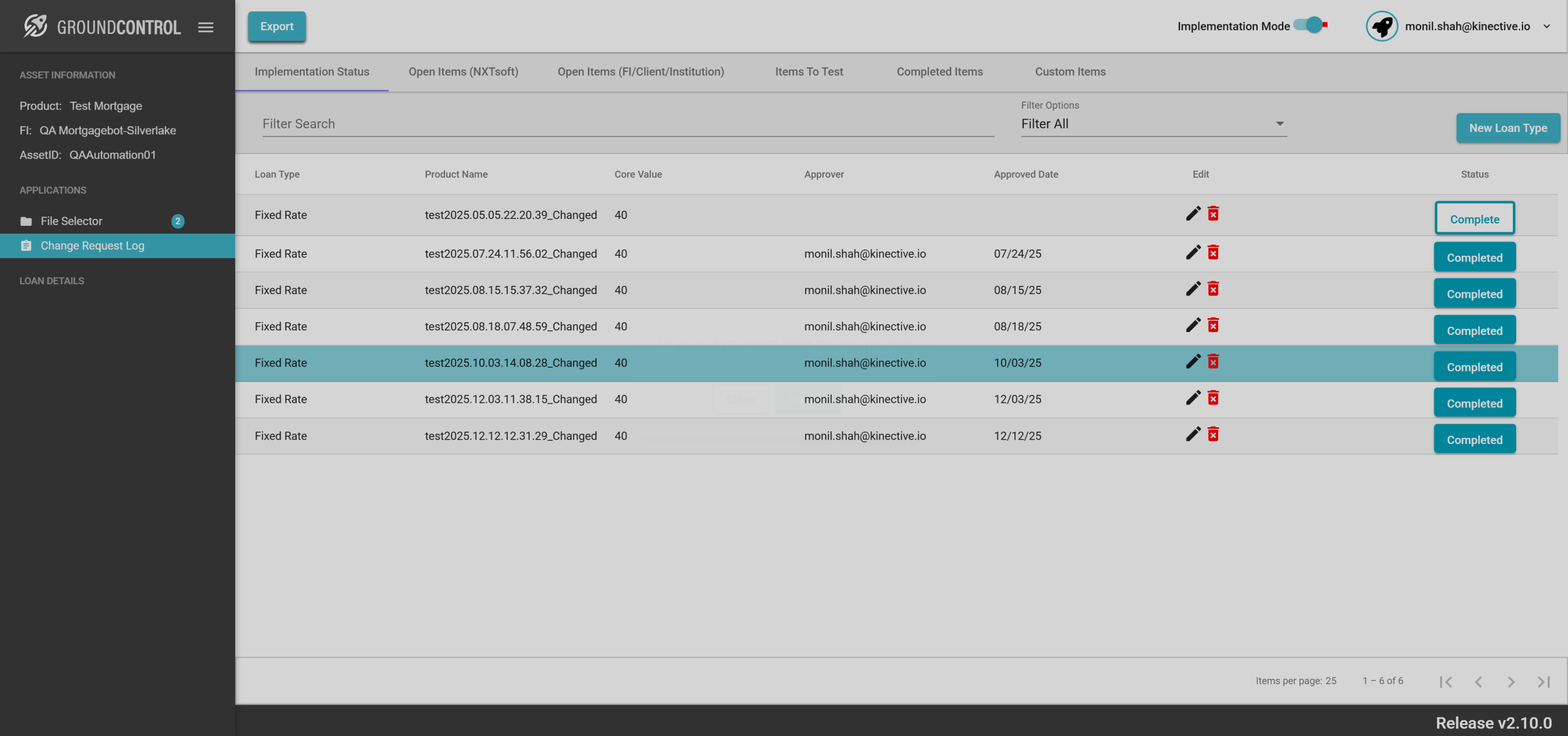Click the edit pencil on the 12/12/25 row

(x=1193, y=434)
